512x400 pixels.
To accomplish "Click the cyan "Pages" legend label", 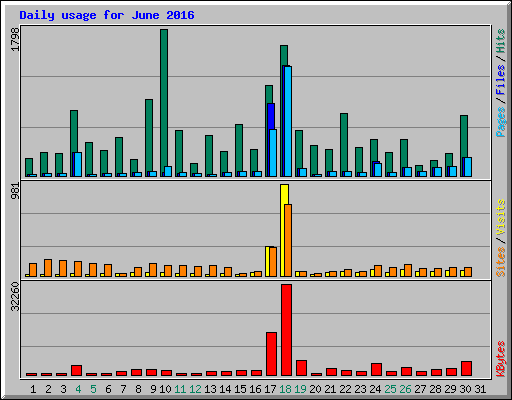I will 501,122.
